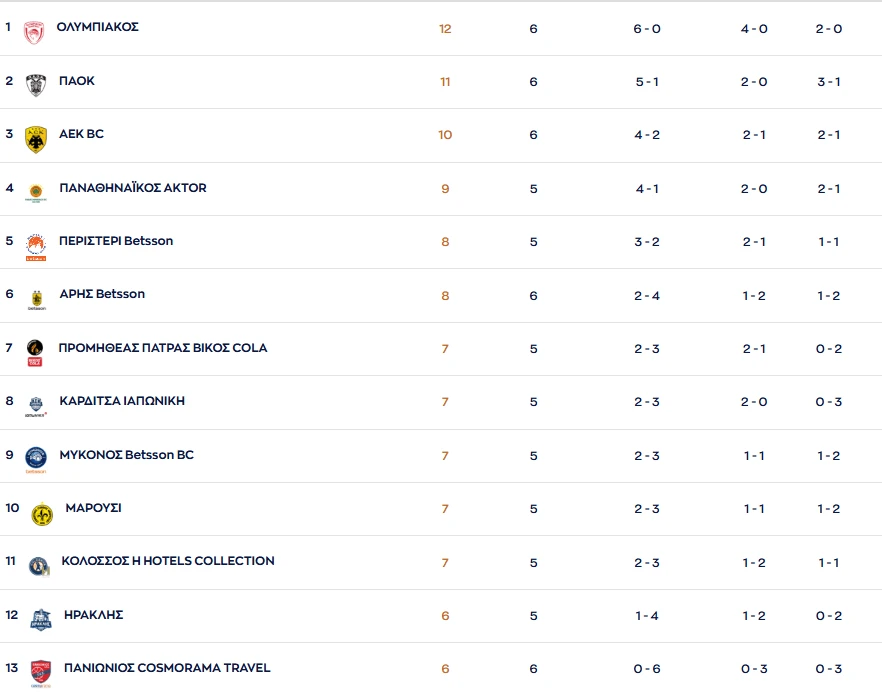Select Panionios's 0 - 6 win-loss record
Image resolution: width=882 pixels, height=695 pixels.
(647, 669)
